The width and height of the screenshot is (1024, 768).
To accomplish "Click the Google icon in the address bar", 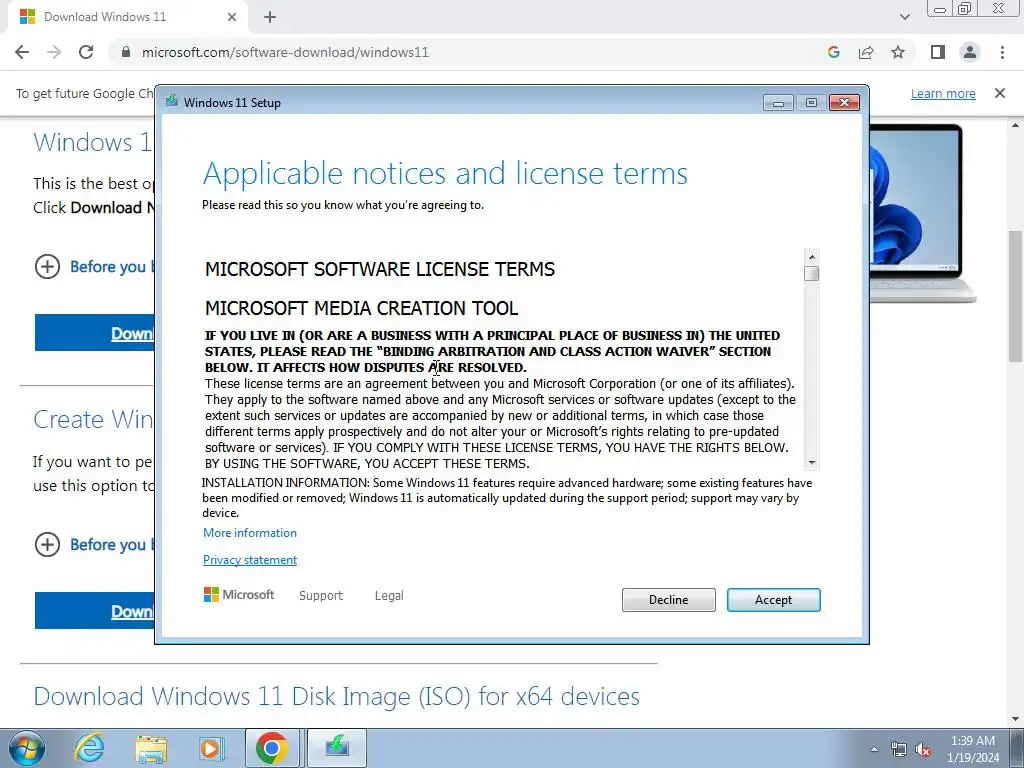I will (x=833, y=52).
